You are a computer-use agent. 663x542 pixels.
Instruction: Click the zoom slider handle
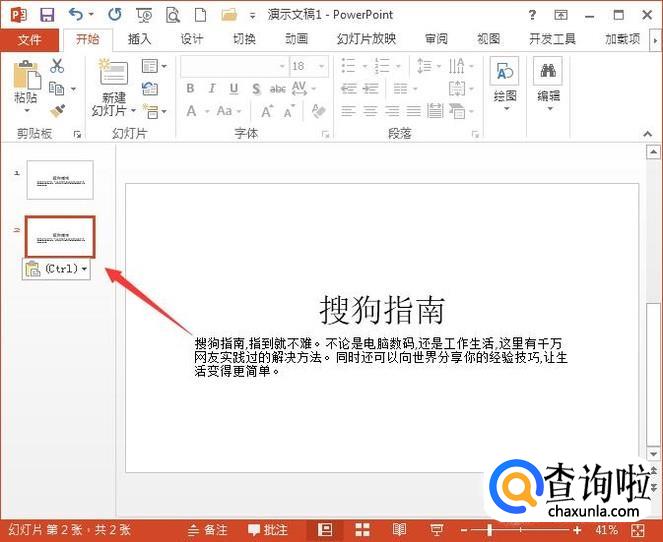pos(490,530)
